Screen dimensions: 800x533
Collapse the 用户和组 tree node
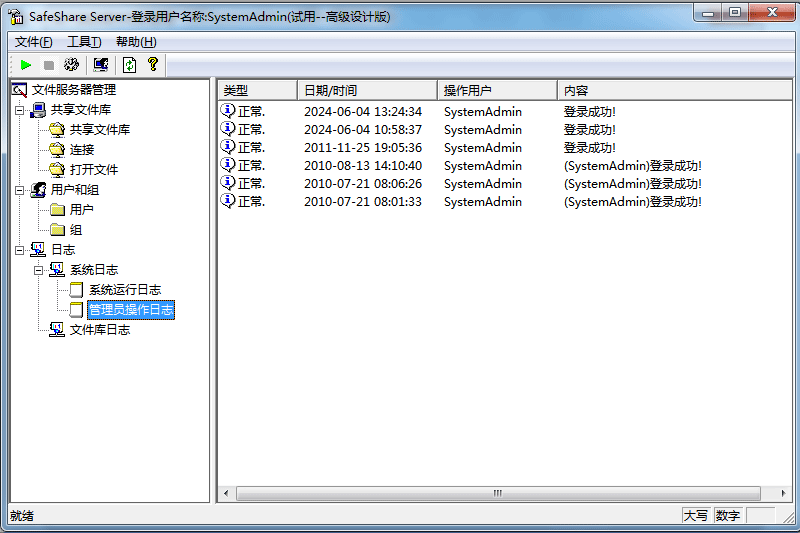pos(19,190)
